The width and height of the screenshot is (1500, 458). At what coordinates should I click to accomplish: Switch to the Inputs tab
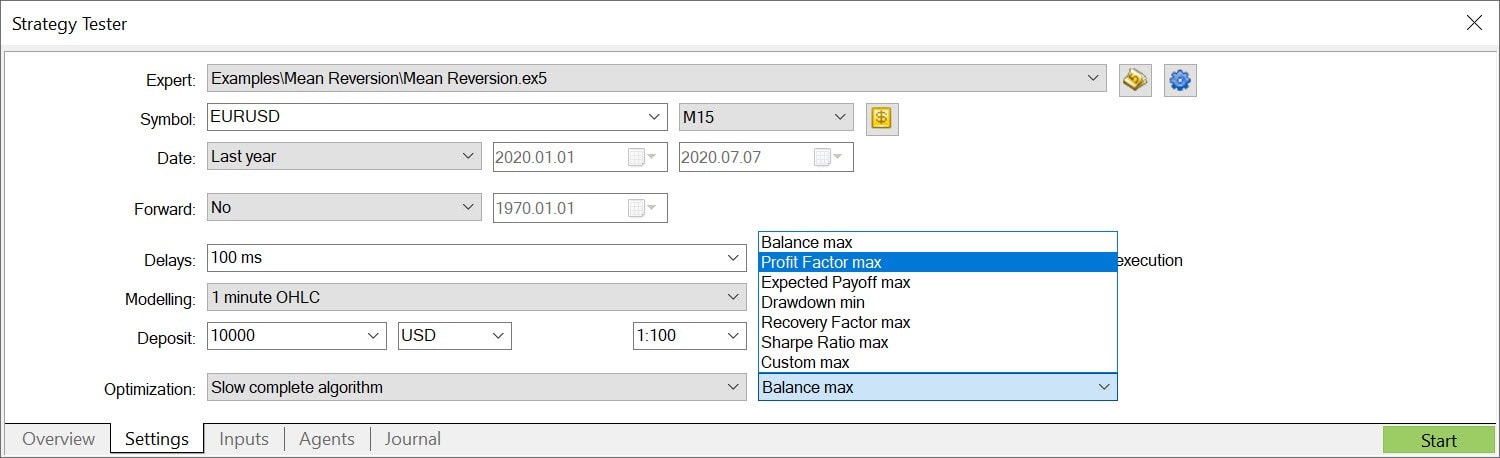click(244, 439)
